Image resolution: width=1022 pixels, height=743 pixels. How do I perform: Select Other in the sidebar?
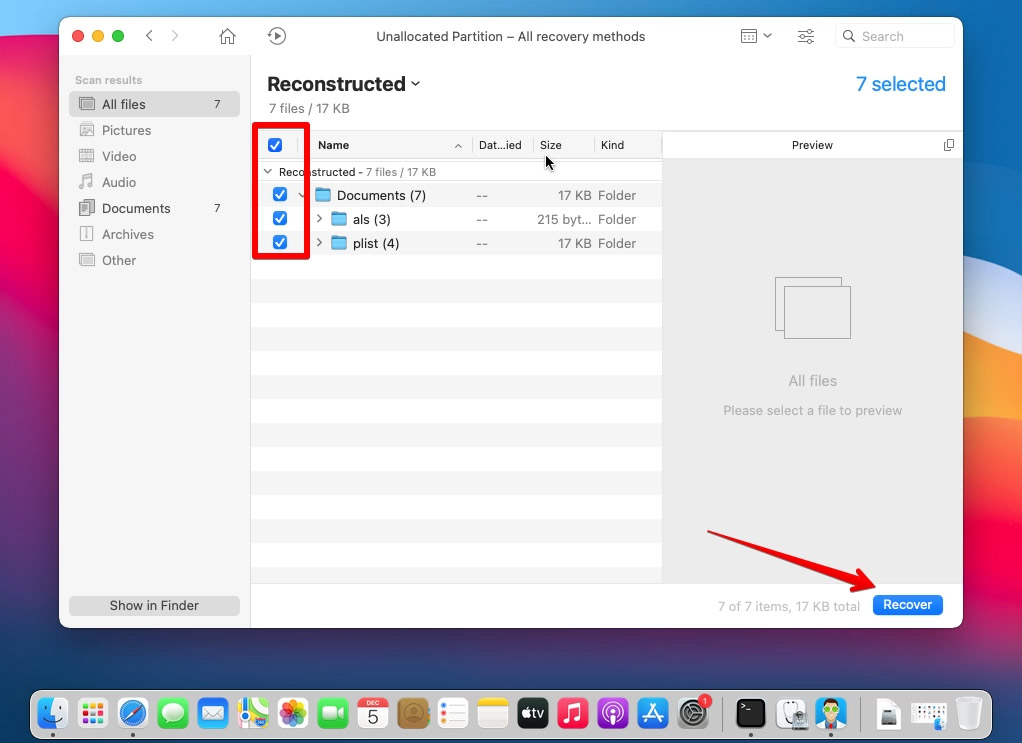154,261
